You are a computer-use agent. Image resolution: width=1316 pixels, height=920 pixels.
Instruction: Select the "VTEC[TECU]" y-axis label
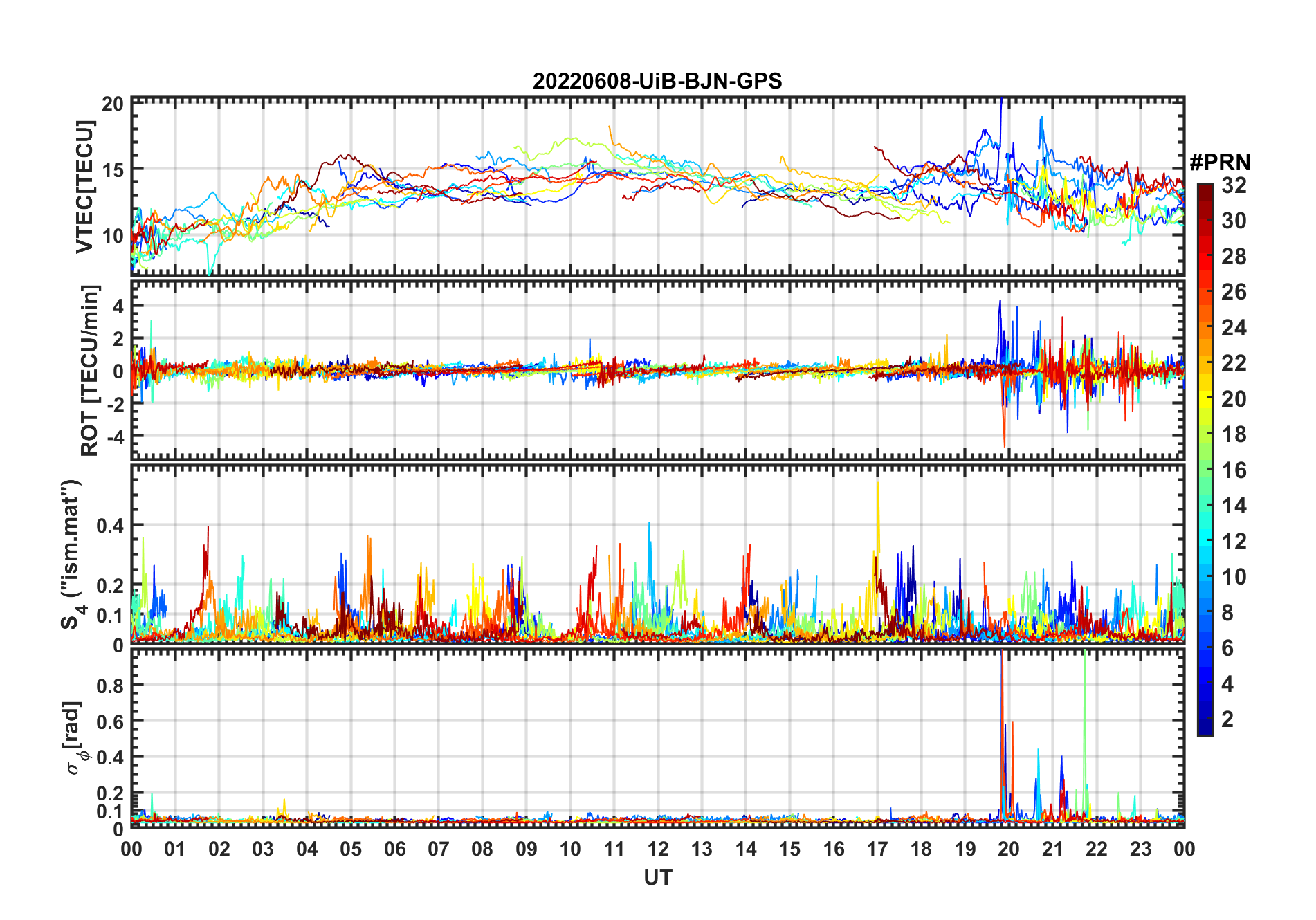point(84,187)
